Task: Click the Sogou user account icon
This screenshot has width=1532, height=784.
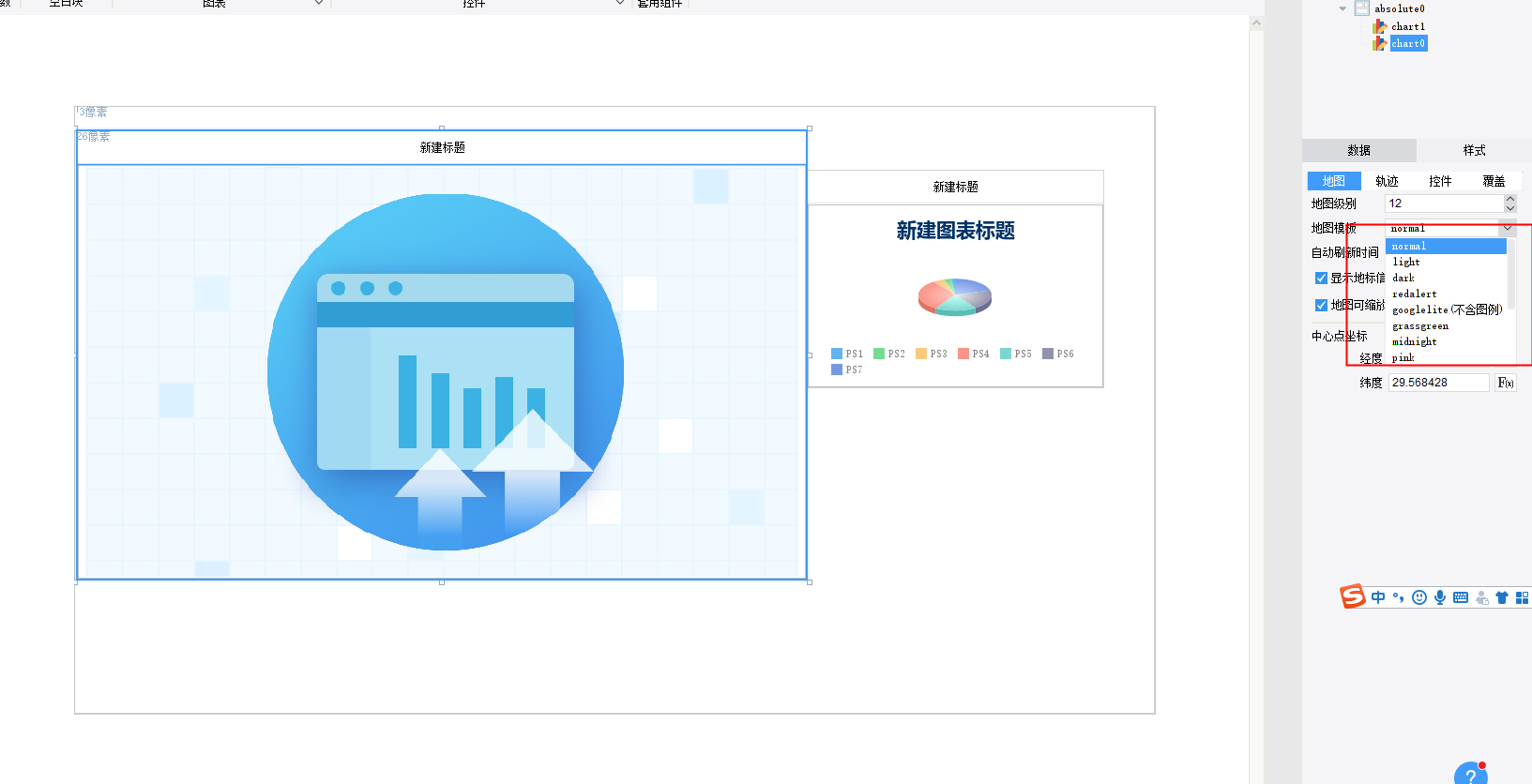Action: click(1481, 597)
